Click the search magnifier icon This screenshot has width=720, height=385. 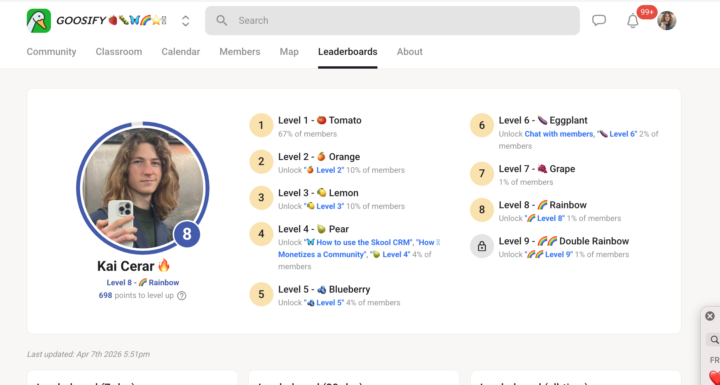pos(222,20)
